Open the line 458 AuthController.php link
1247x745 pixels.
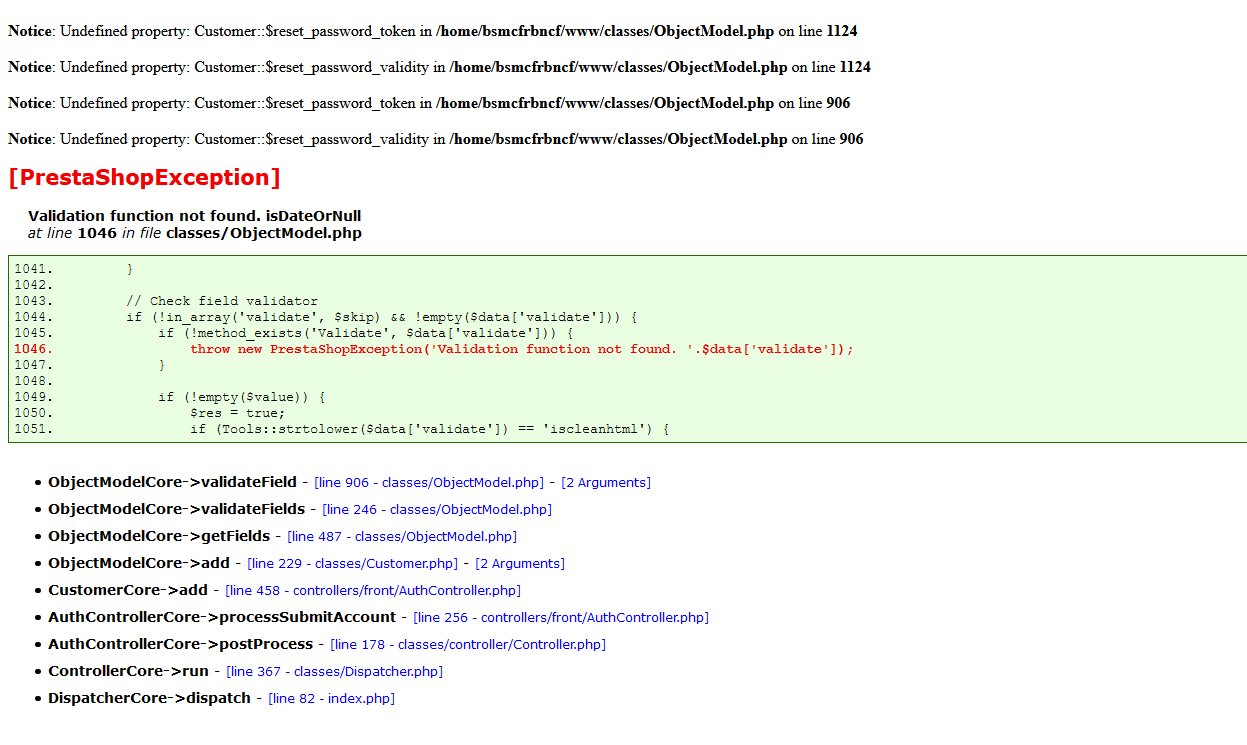373,590
